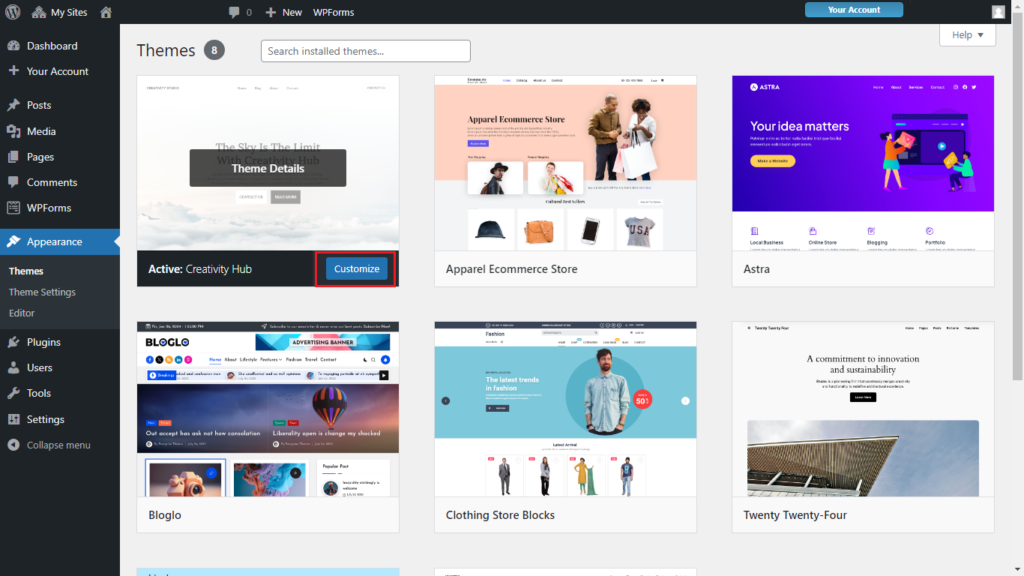Click the Plugins plug icon in sidebar
The image size is (1024, 576).
[x=13, y=342]
